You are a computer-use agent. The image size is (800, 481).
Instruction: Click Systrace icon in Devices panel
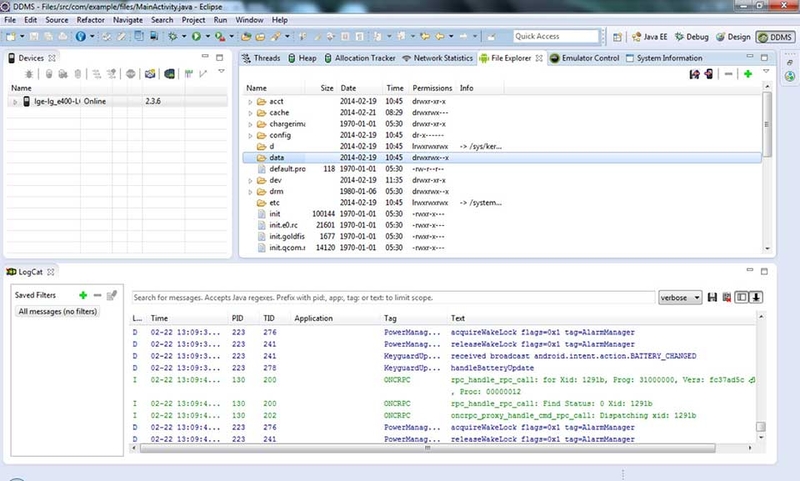(189, 74)
